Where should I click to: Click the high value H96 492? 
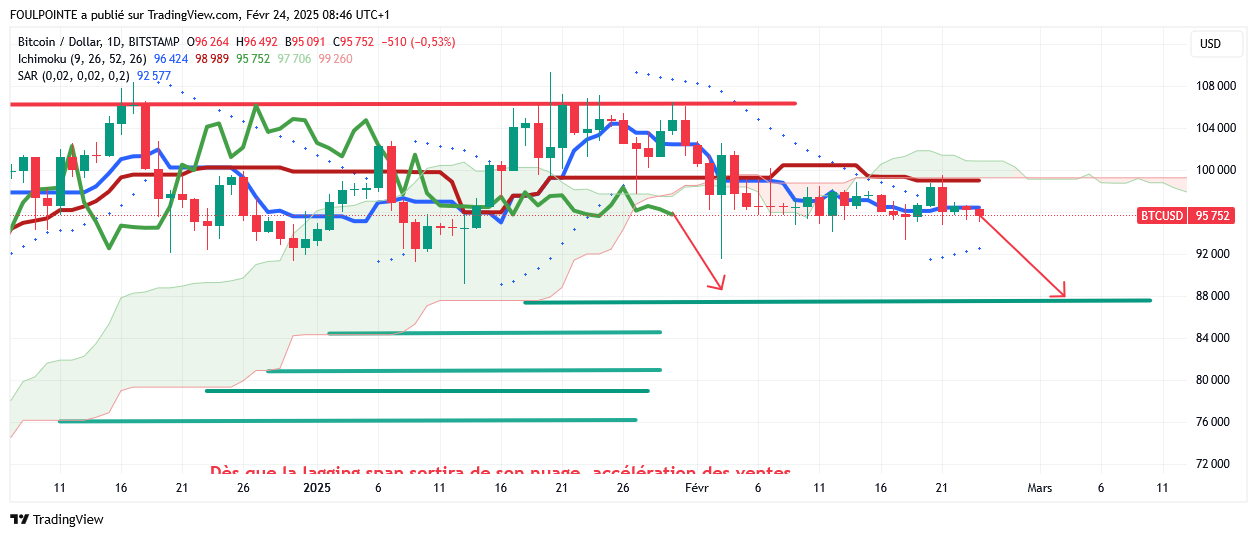pyautogui.click(x=257, y=42)
